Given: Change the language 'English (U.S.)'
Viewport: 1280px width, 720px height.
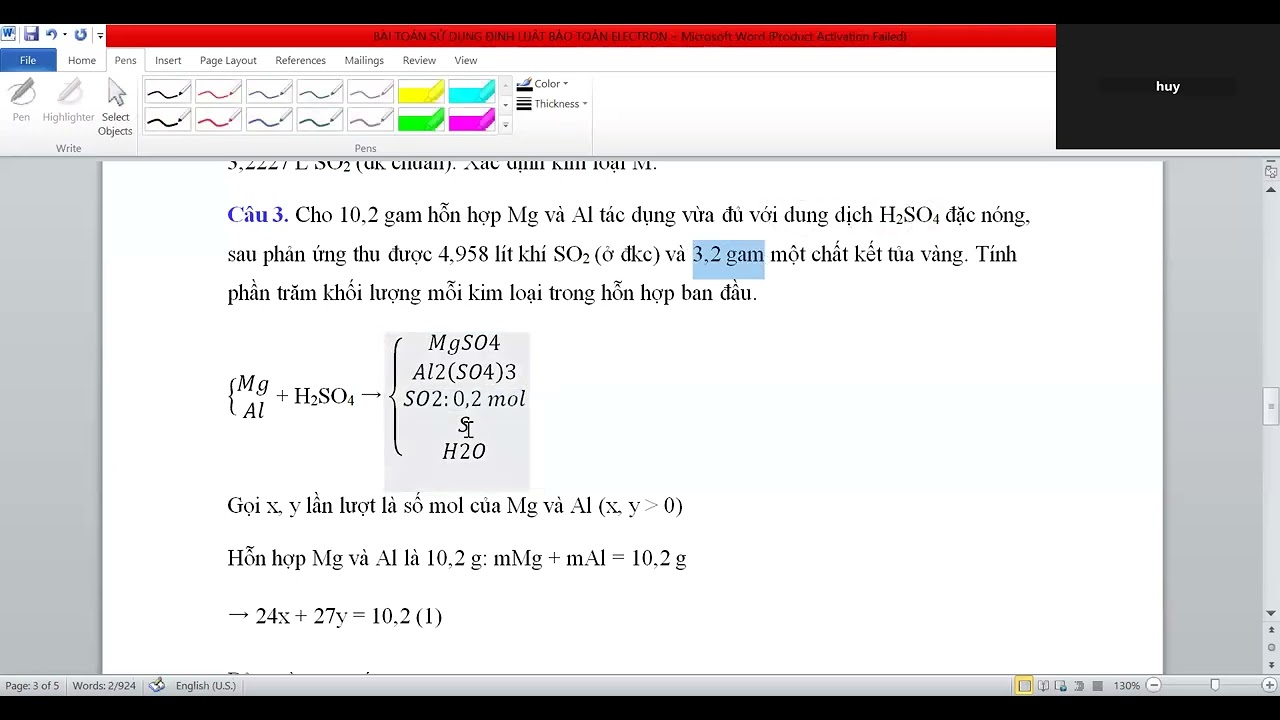Looking at the screenshot, I should coord(206,685).
